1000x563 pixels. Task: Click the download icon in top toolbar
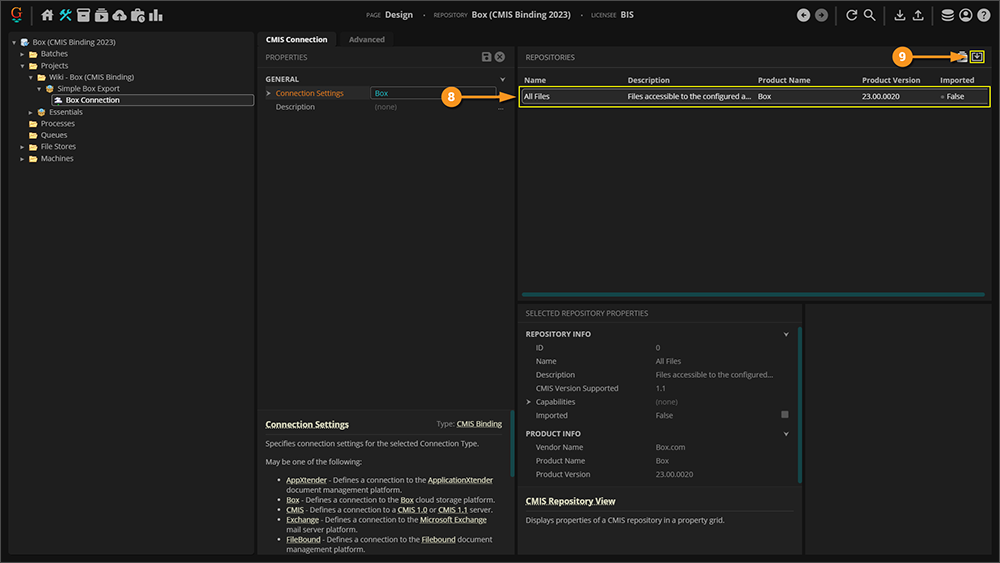tap(899, 15)
